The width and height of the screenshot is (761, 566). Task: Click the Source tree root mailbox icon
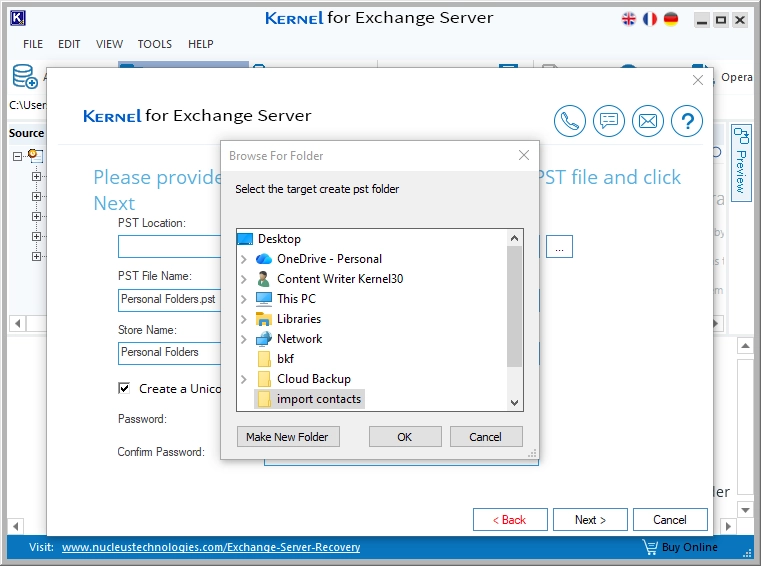point(35,156)
